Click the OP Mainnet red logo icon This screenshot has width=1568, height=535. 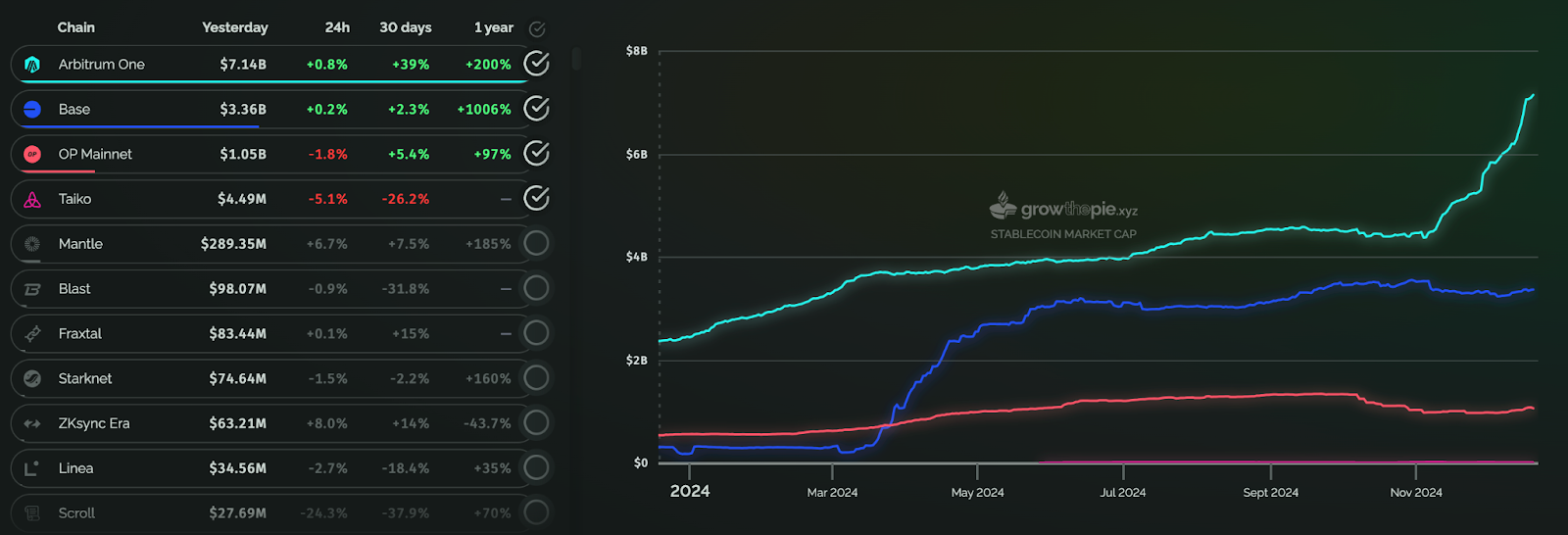click(32, 154)
